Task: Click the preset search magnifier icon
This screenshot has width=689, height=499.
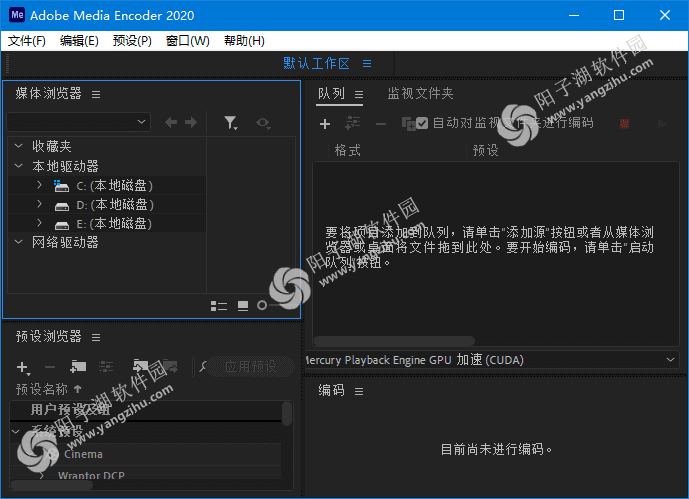Action: click(x=203, y=366)
